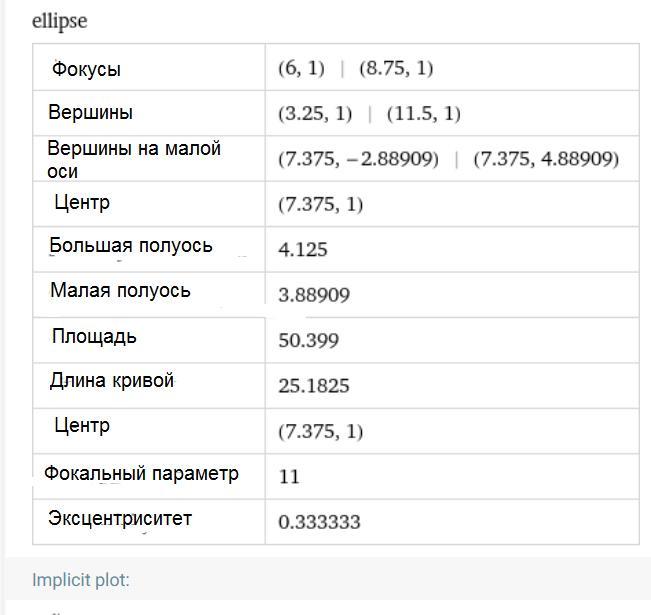Image resolution: width=651 pixels, height=615 pixels.
Task: Select the 'Вершины на малой оси' label
Action: click(x=134, y=159)
